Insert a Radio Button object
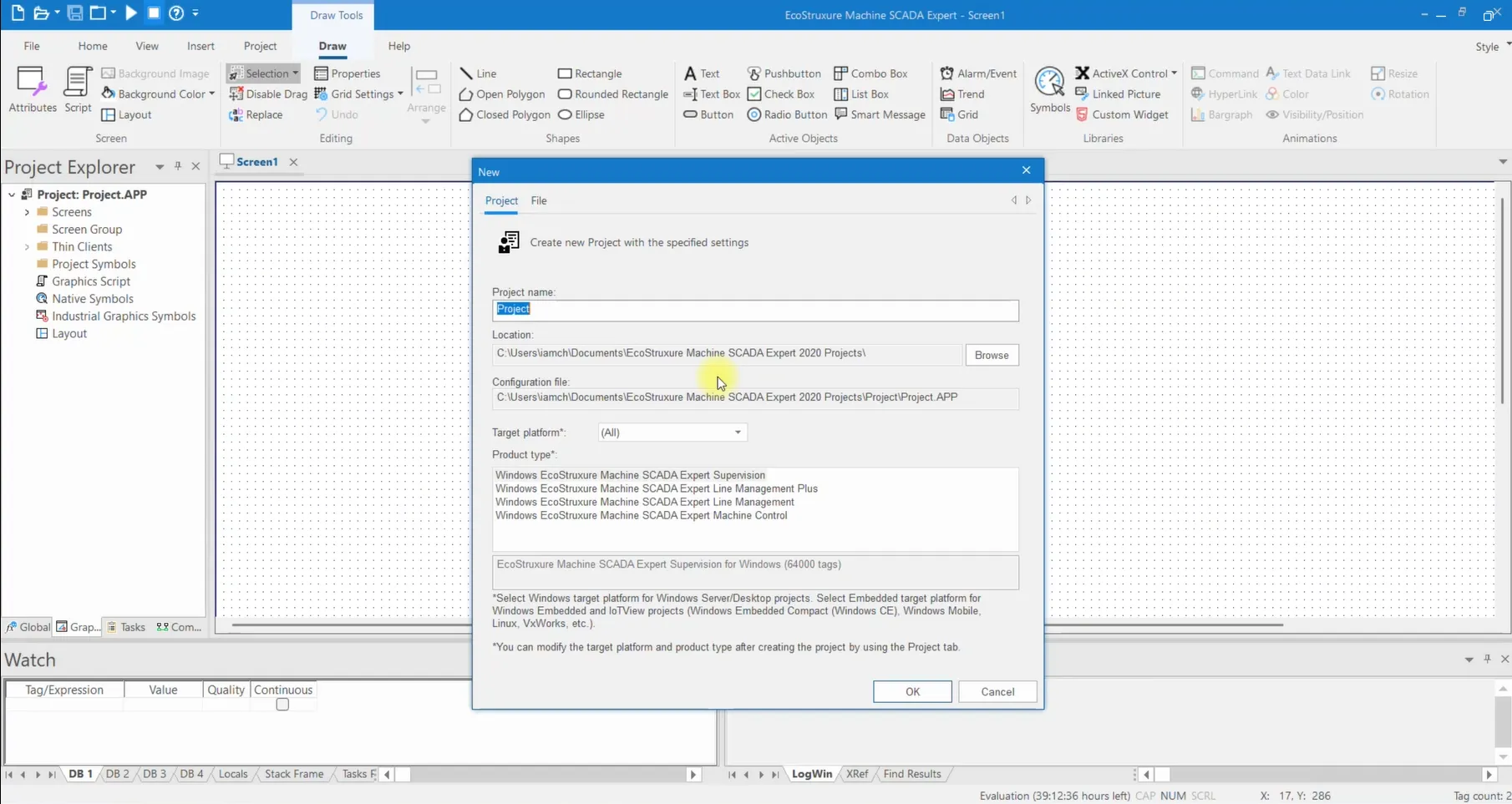1512x804 pixels. click(787, 114)
